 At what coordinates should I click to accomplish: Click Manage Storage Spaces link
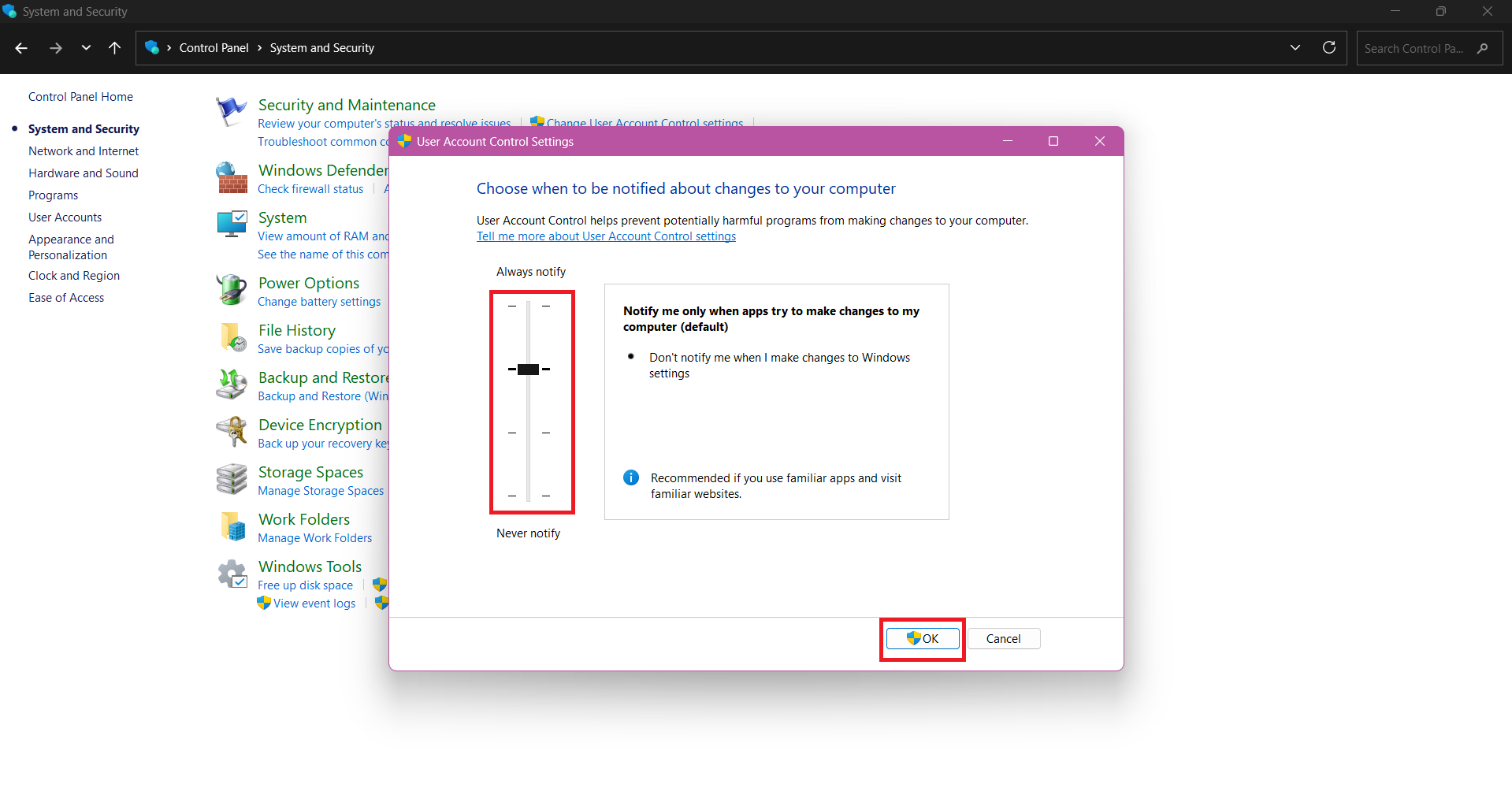coord(321,491)
